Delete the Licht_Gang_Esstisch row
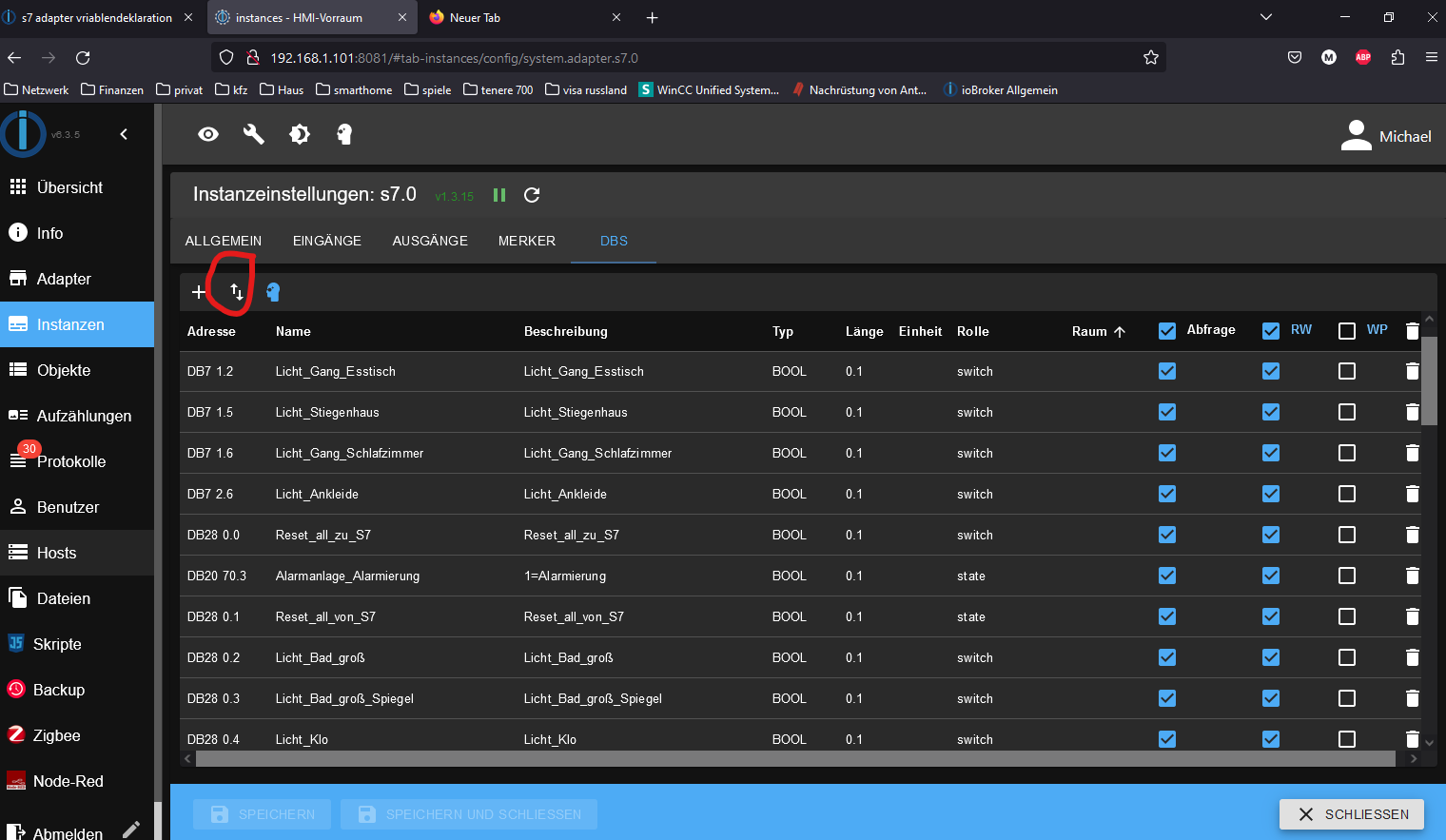The width and height of the screenshot is (1446, 840). click(x=1413, y=371)
